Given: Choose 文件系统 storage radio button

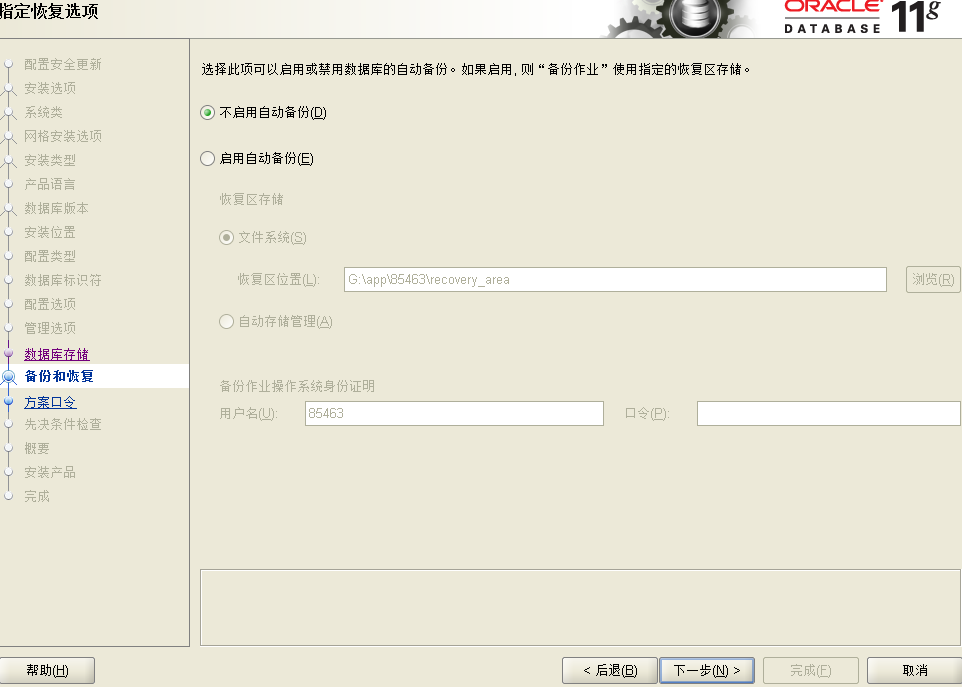Looking at the screenshot, I should [x=226, y=237].
